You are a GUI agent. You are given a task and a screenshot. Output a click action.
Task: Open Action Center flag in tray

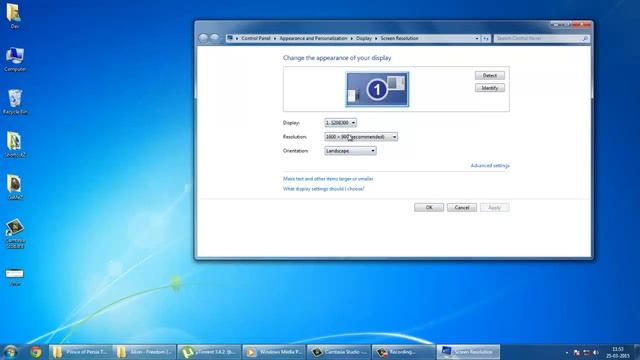coord(576,353)
